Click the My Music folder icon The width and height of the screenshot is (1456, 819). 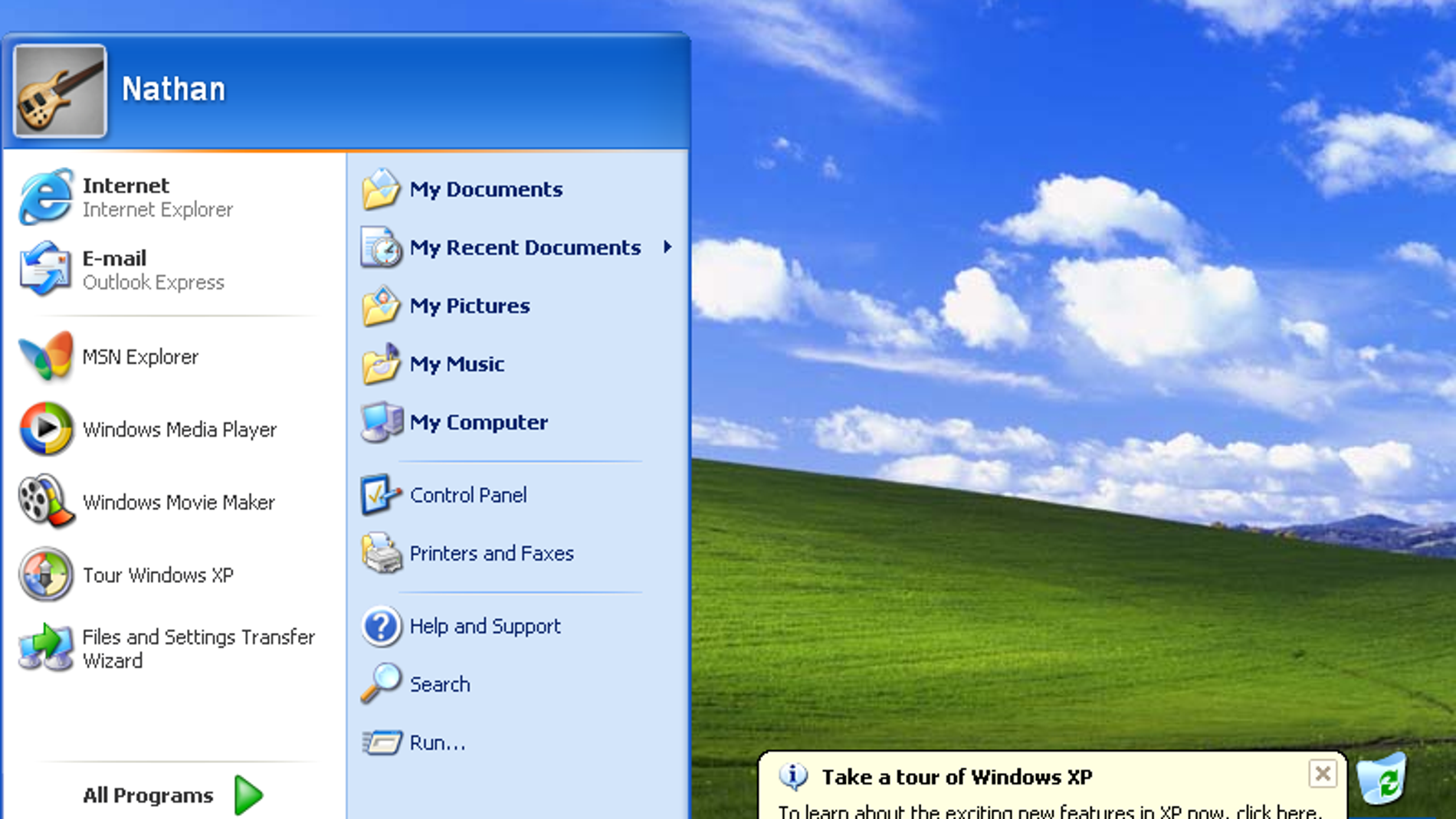click(x=381, y=364)
